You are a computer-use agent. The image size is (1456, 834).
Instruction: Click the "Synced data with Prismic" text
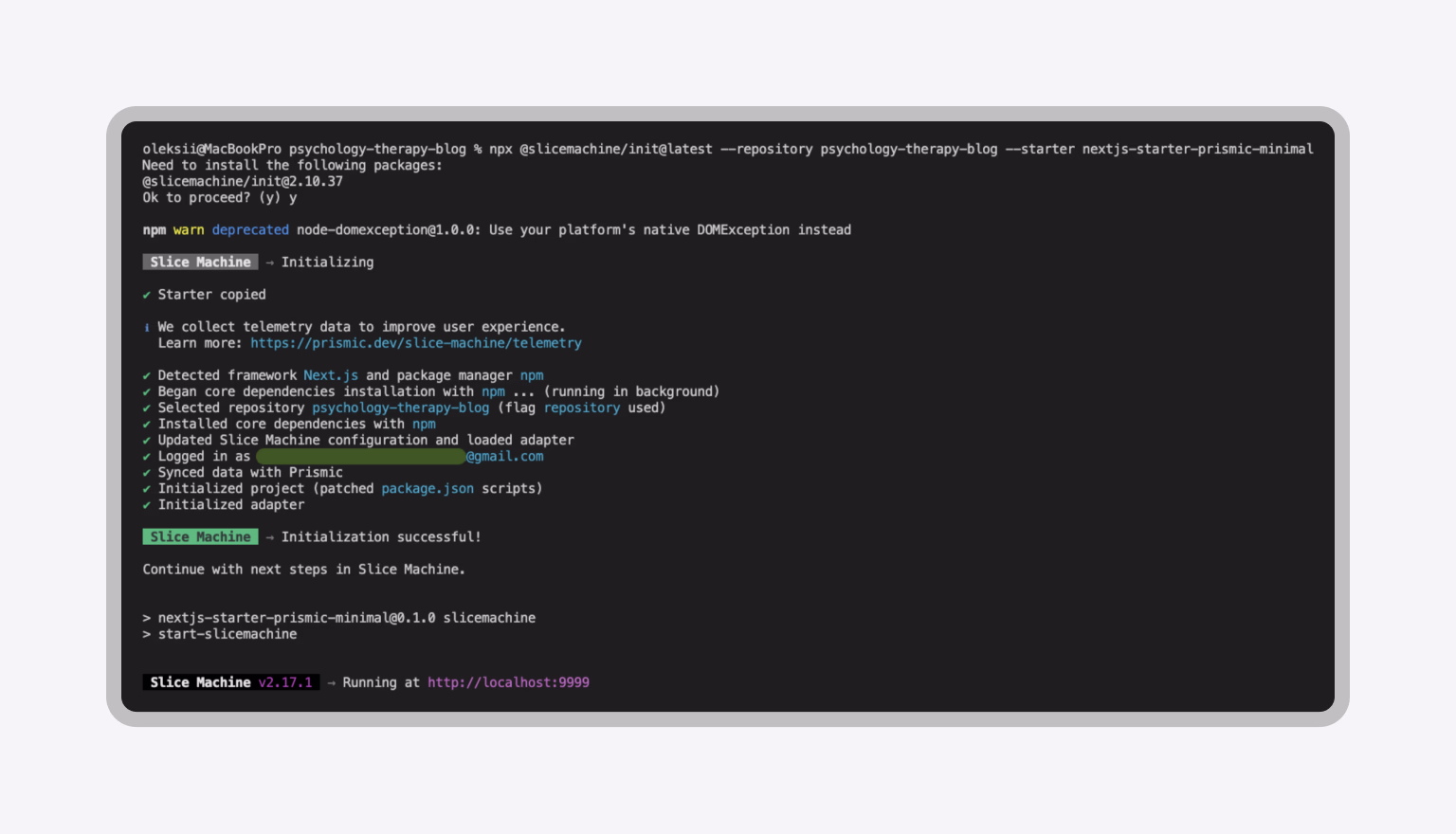pyautogui.click(x=250, y=472)
